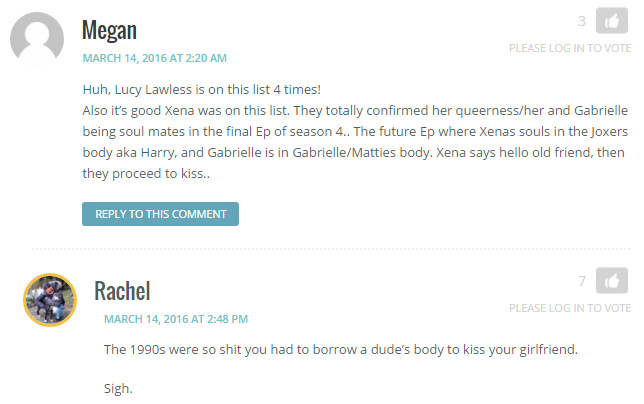Click the vote count 3 on Megan's comment

click(x=582, y=21)
